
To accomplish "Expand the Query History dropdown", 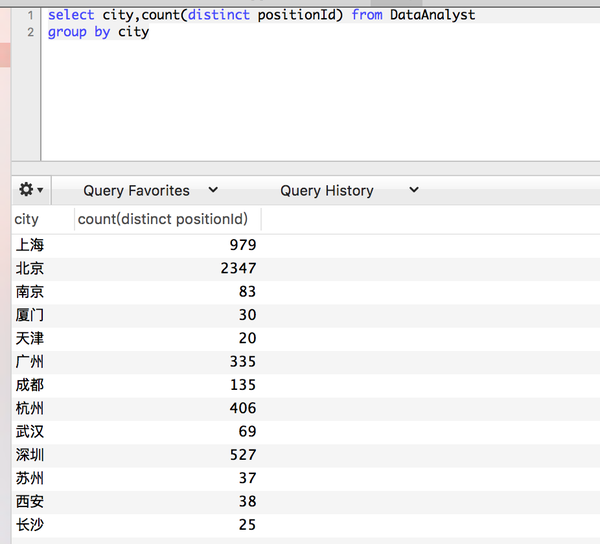I will [x=349, y=190].
